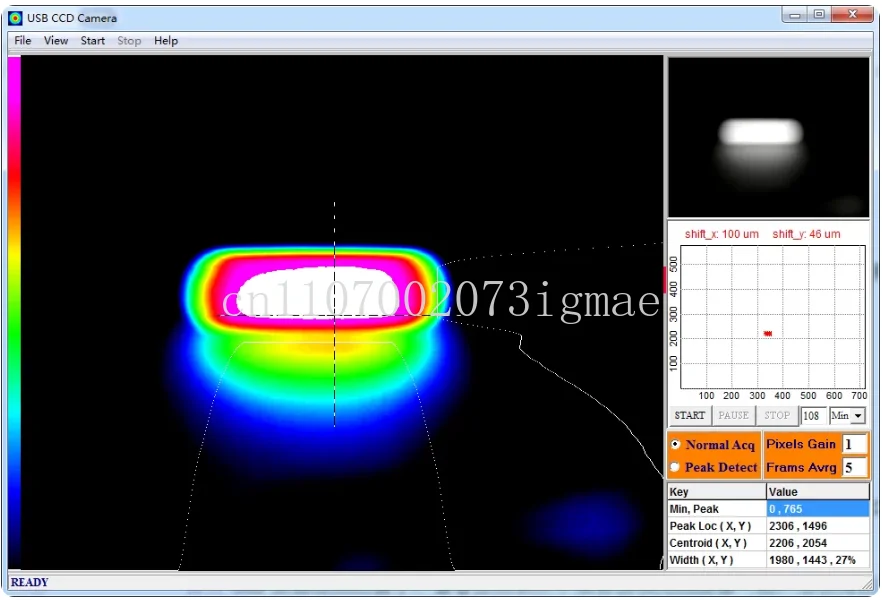
Task: Open the Help menu
Action: 165,40
